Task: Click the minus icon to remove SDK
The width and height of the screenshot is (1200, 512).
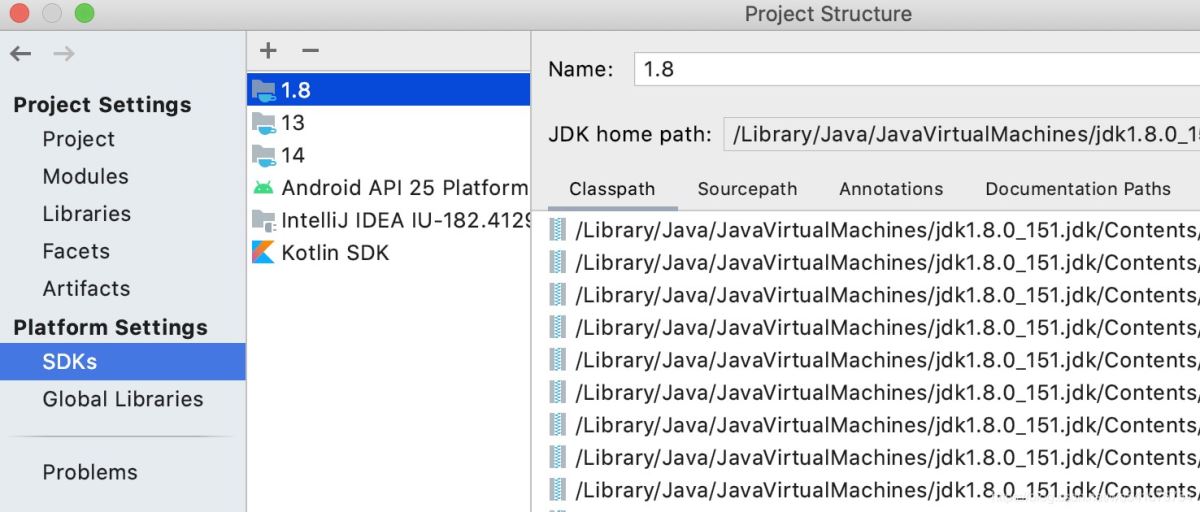Action: click(310, 51)
